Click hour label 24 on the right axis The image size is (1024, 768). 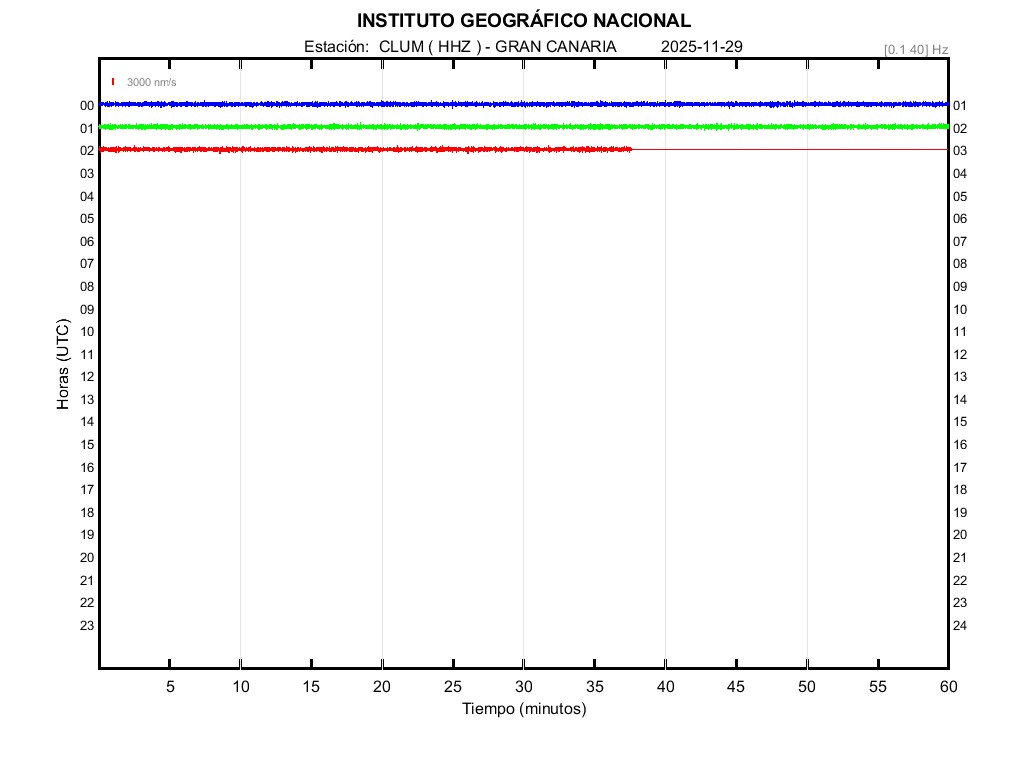[960, 626]
